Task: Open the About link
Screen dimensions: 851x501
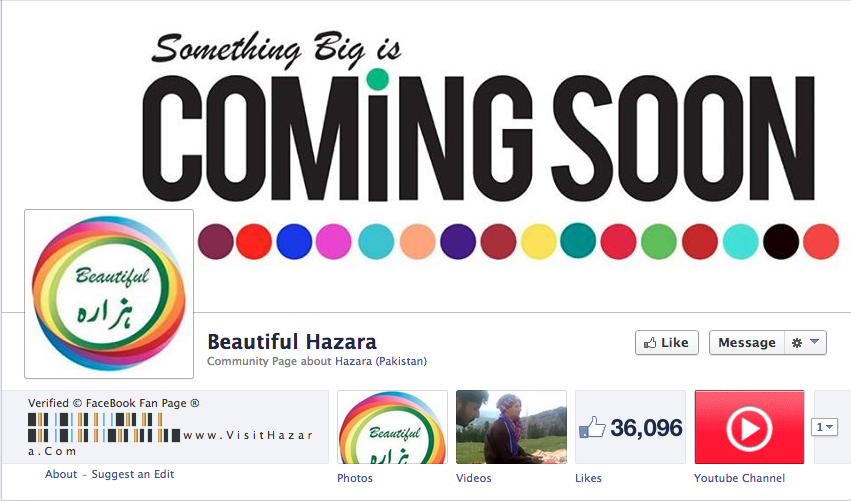Action: [61, 474]
